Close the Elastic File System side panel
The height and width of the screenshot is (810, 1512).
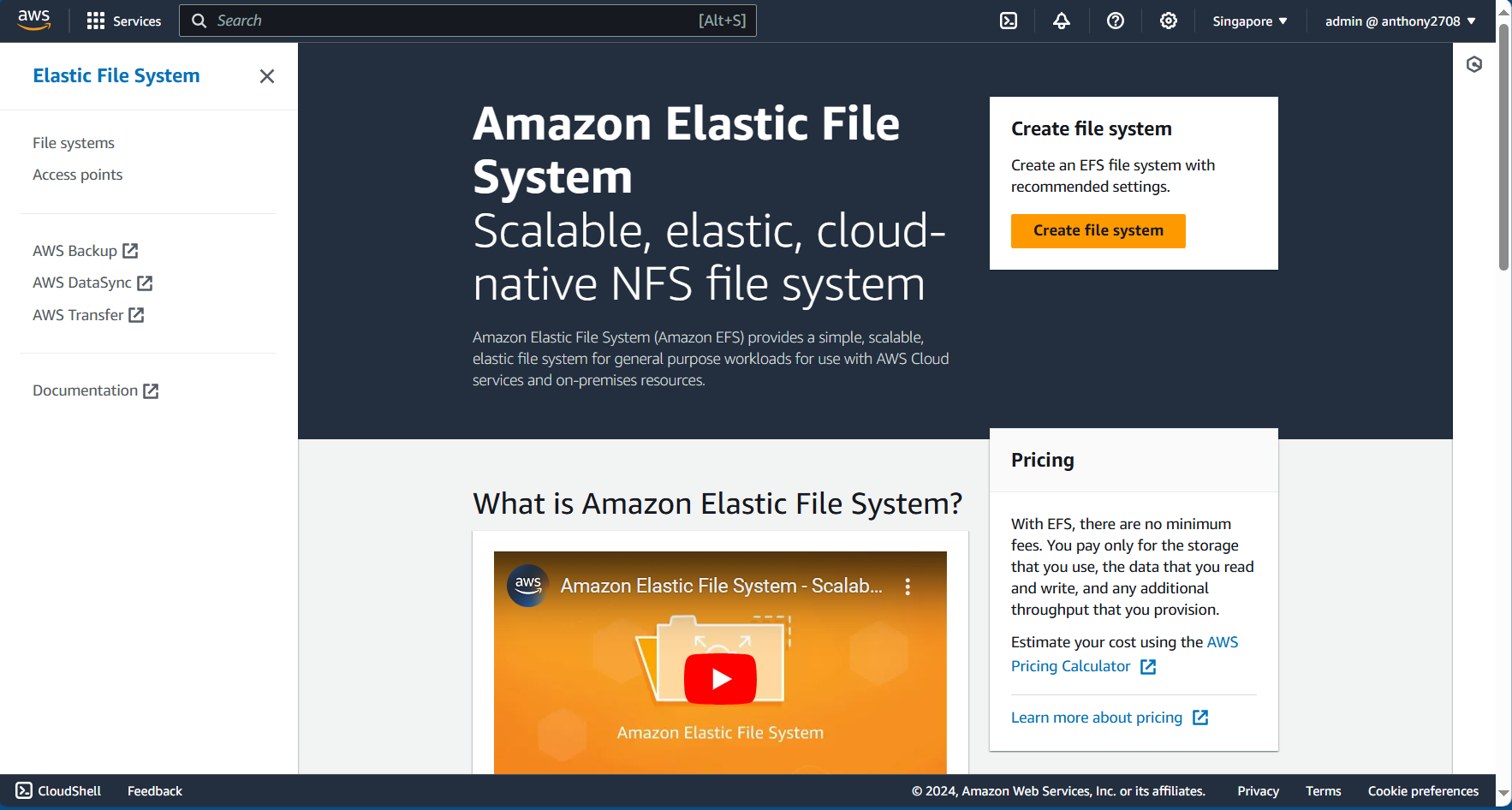pyautogui.click(x=267, y=76)
